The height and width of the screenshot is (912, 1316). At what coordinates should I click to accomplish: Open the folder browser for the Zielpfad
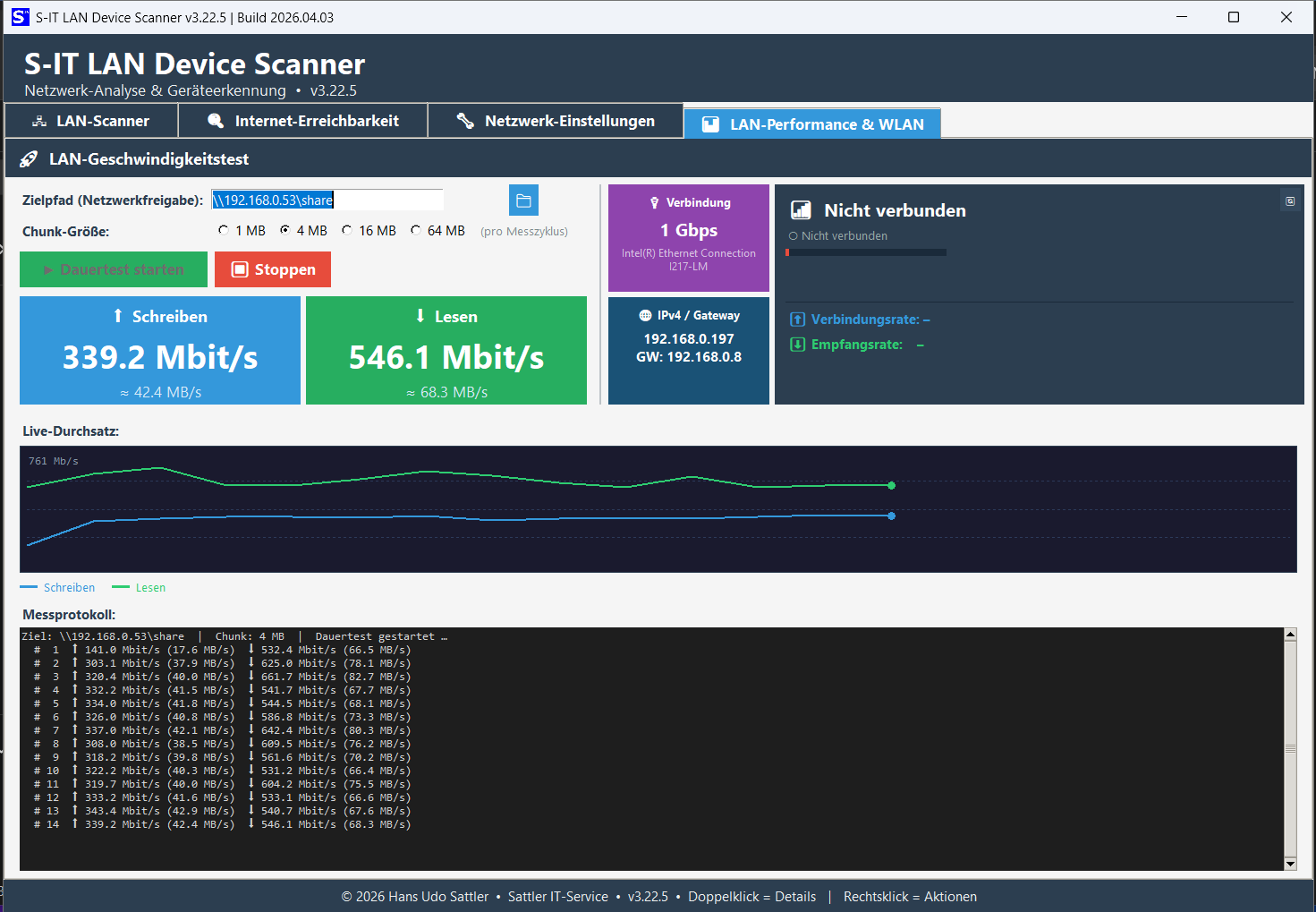pyautogui.click(x=523, y=200)
